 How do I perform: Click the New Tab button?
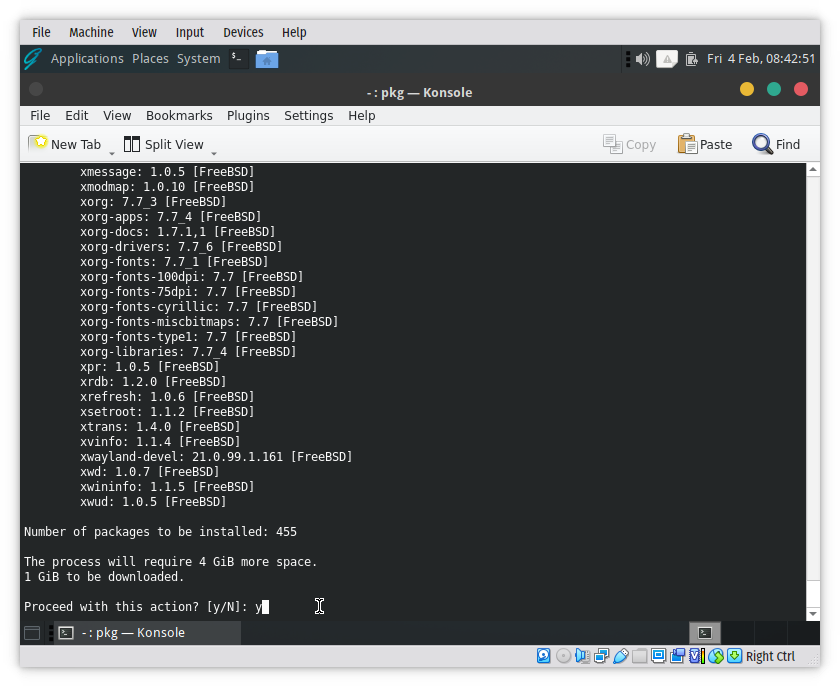click(65, 144)
